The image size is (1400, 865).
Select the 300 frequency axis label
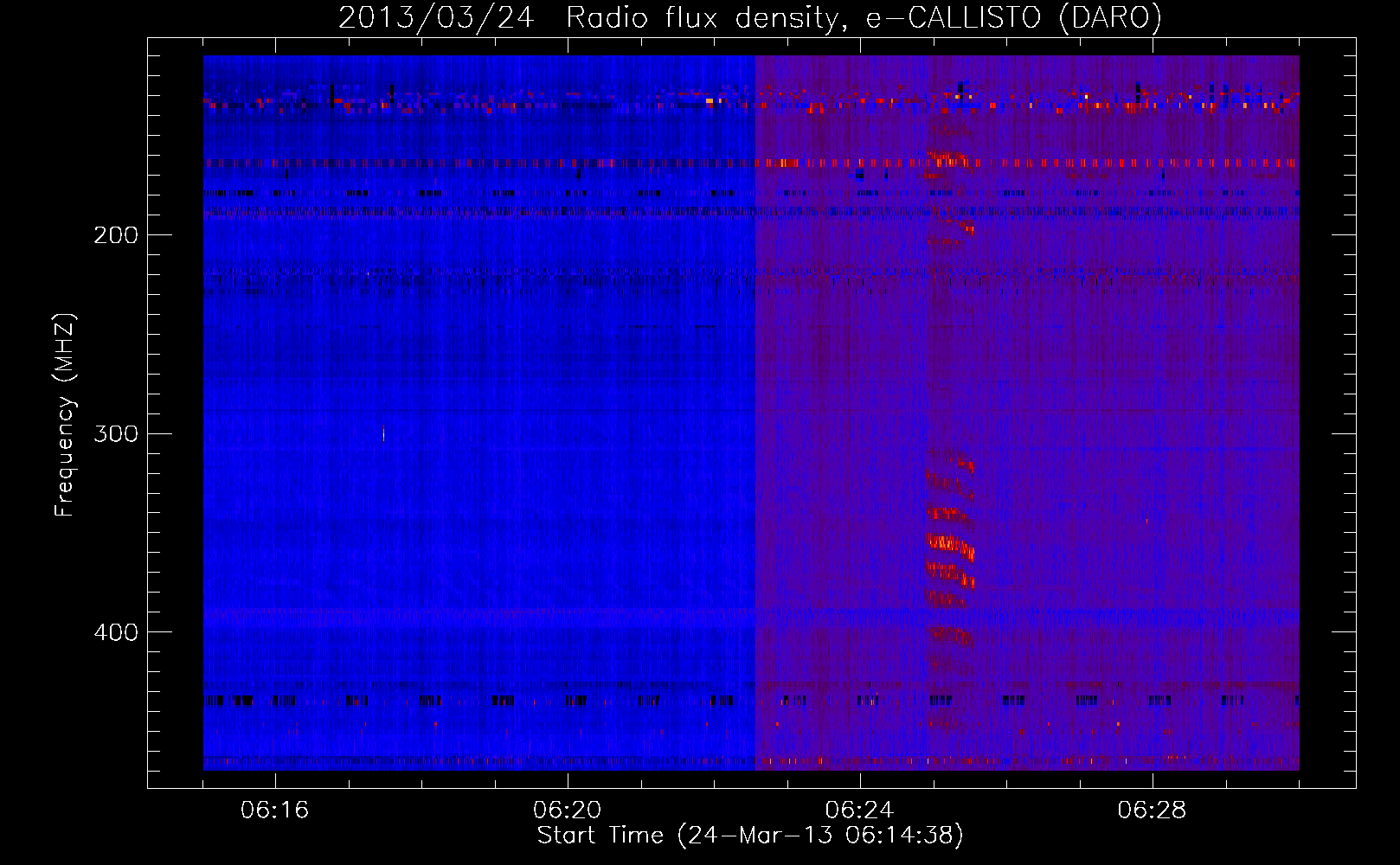[x=115, y=433]
